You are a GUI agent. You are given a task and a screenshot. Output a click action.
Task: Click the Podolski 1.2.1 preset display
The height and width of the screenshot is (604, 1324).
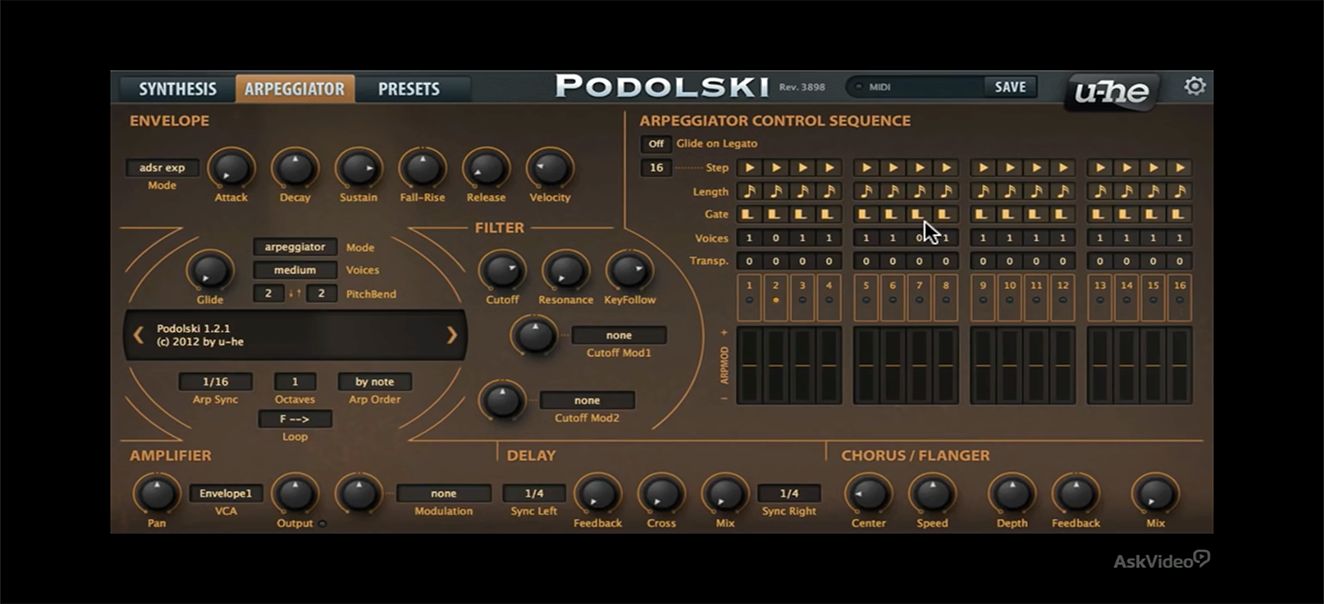point(295,335)
